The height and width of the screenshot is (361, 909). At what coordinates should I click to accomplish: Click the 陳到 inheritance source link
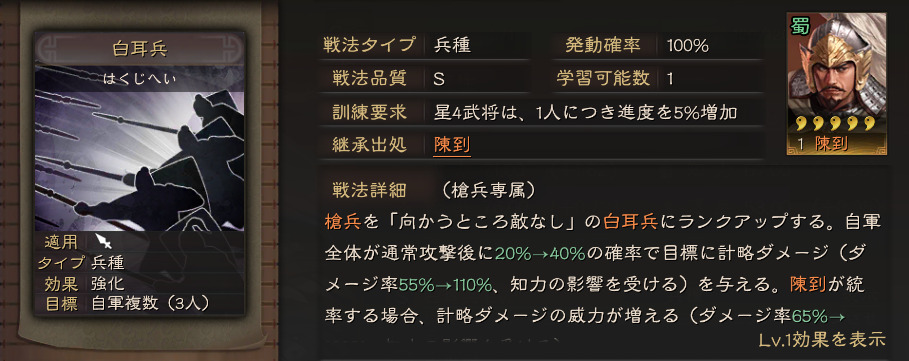point(452,145)
